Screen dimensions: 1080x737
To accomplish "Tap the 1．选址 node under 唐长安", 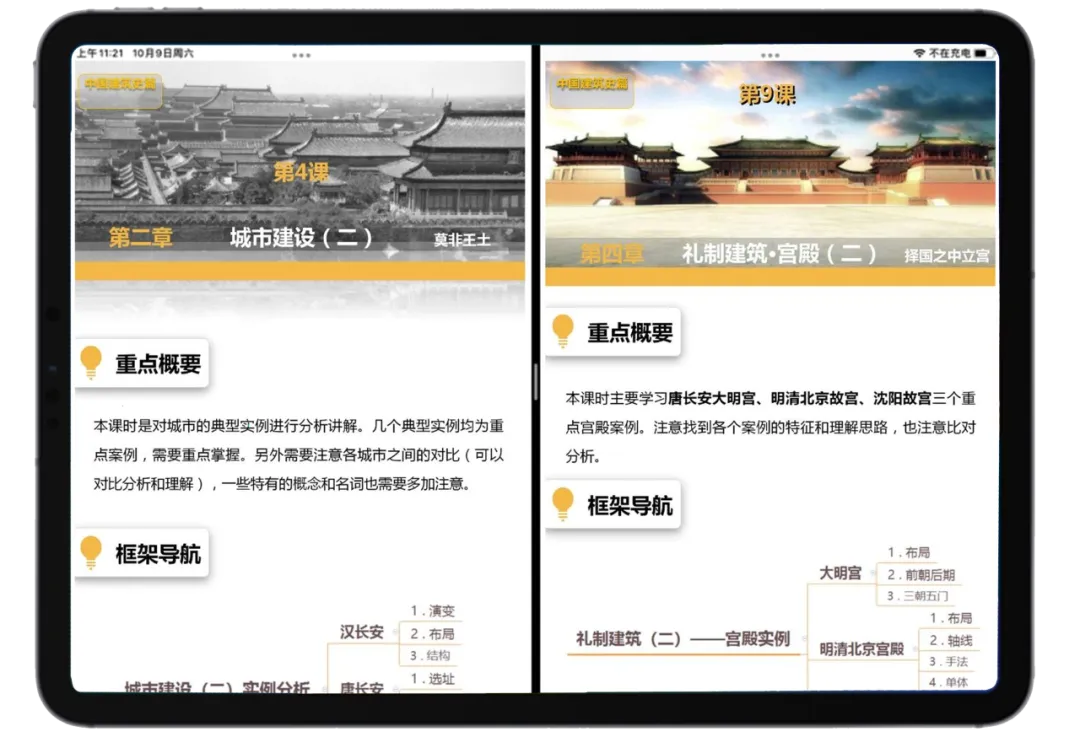I will click(433, 678).
